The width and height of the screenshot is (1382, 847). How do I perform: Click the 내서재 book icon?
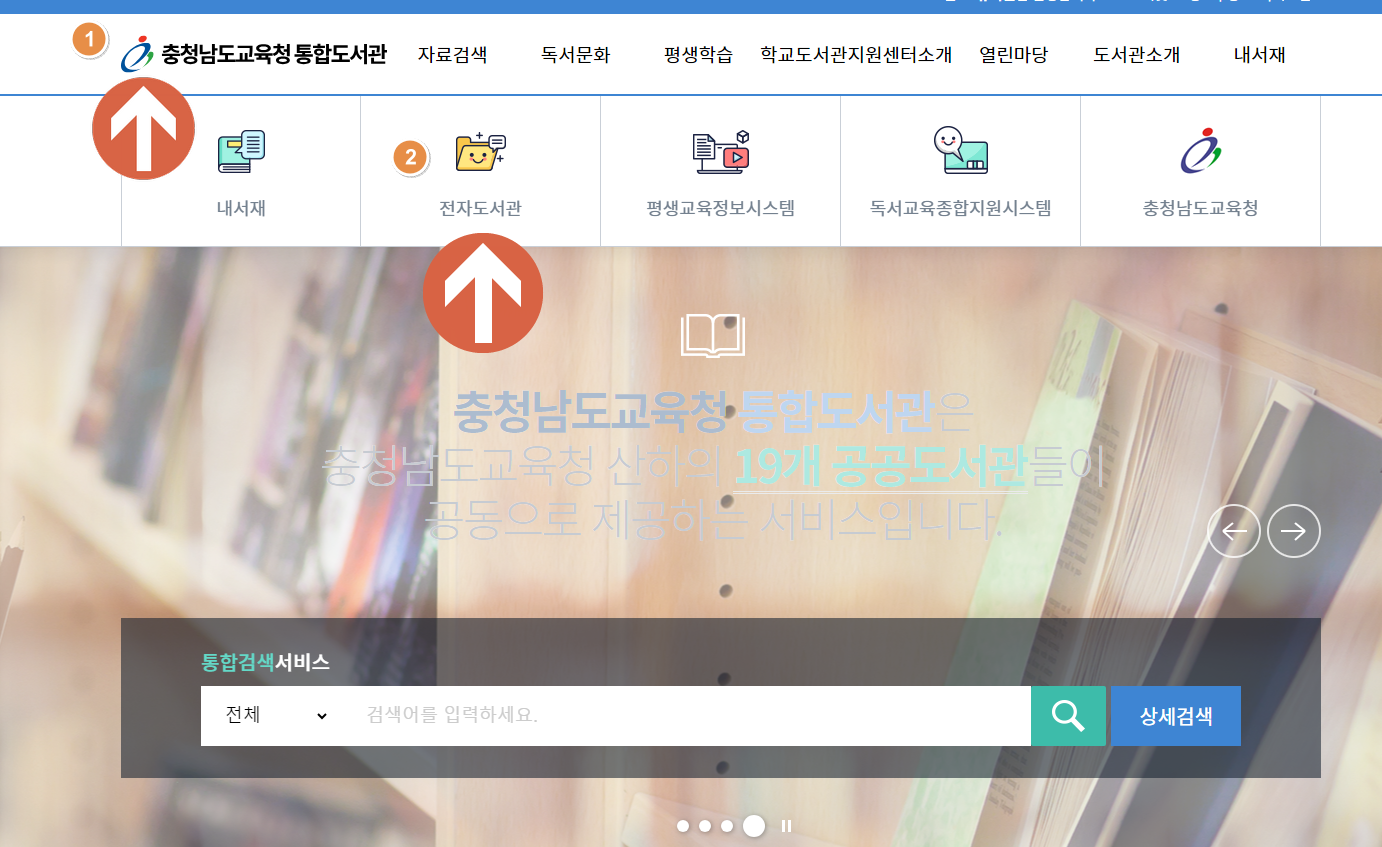pyautogui.click(x=241, y=151)
